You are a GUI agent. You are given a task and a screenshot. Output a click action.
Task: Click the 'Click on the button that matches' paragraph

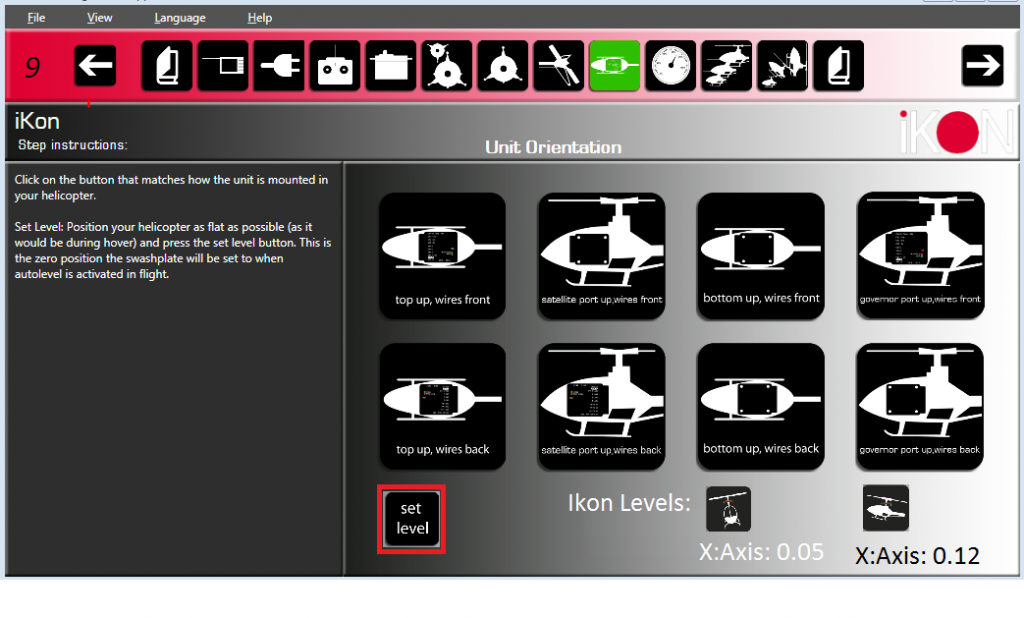tap(171, 187)
